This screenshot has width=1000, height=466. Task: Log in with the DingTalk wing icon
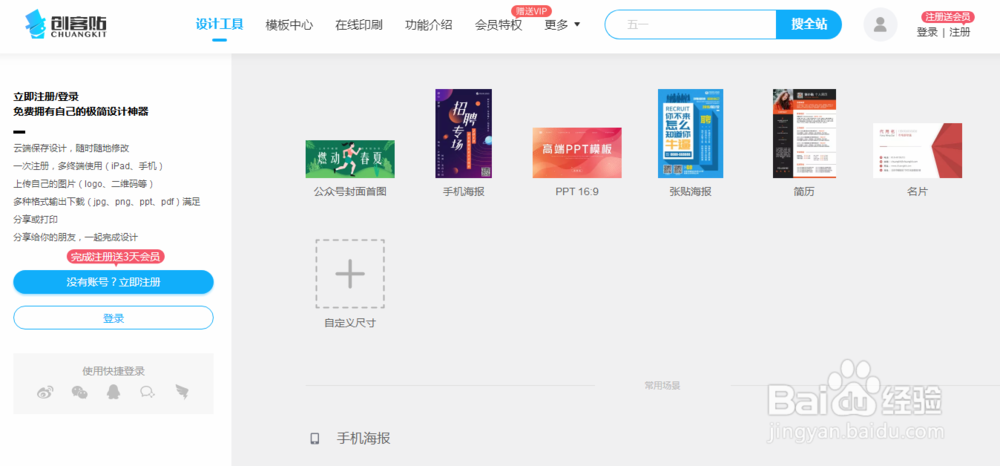[x=183, y=392]
